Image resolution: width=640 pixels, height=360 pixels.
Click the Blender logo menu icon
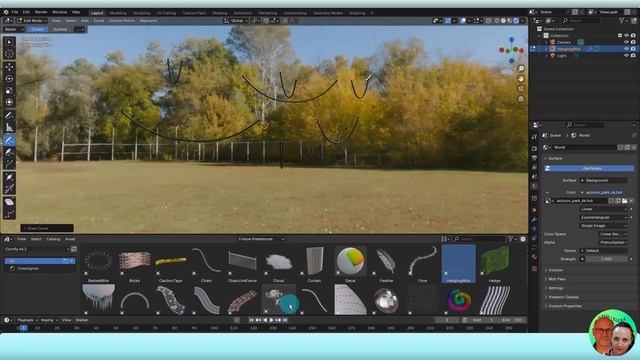(6, 12)
